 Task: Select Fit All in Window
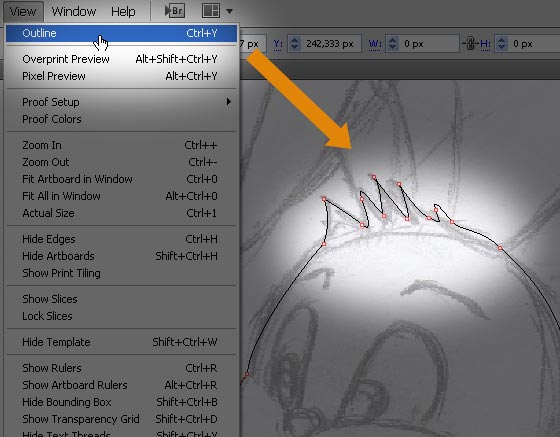121,196
